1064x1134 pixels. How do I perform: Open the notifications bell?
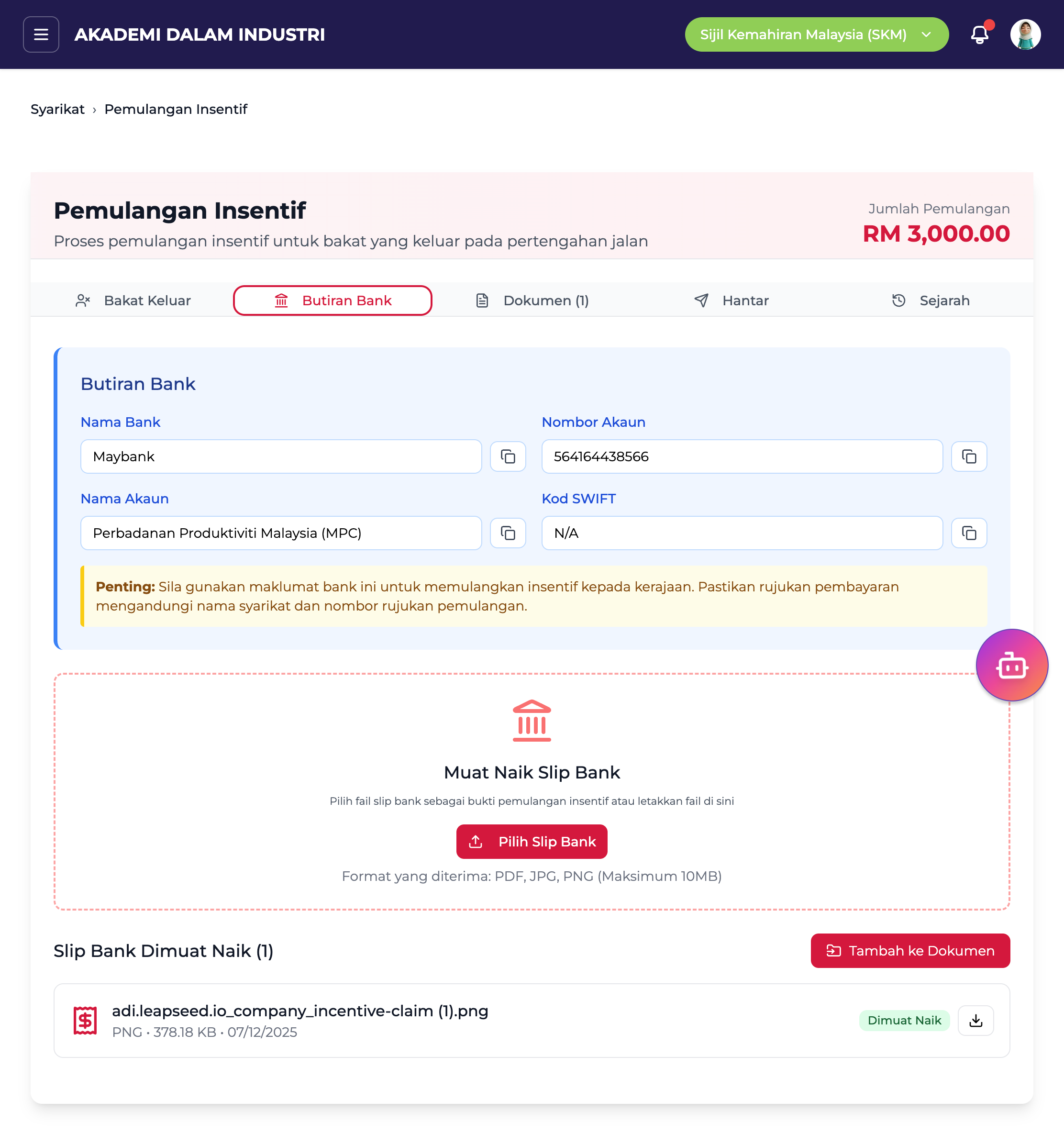tap(979, 35)
